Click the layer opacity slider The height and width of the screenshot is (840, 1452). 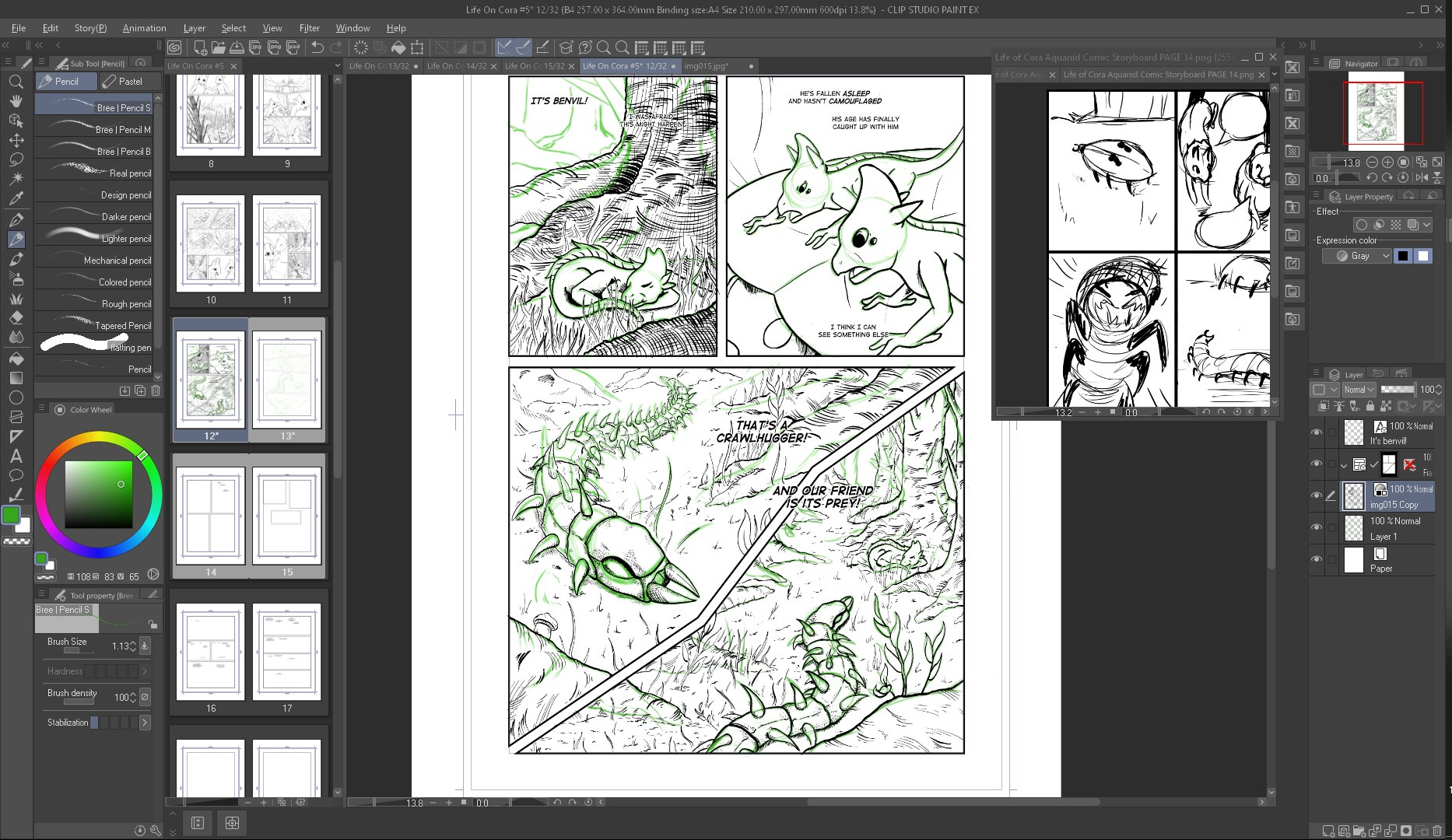click(1398, 390)
